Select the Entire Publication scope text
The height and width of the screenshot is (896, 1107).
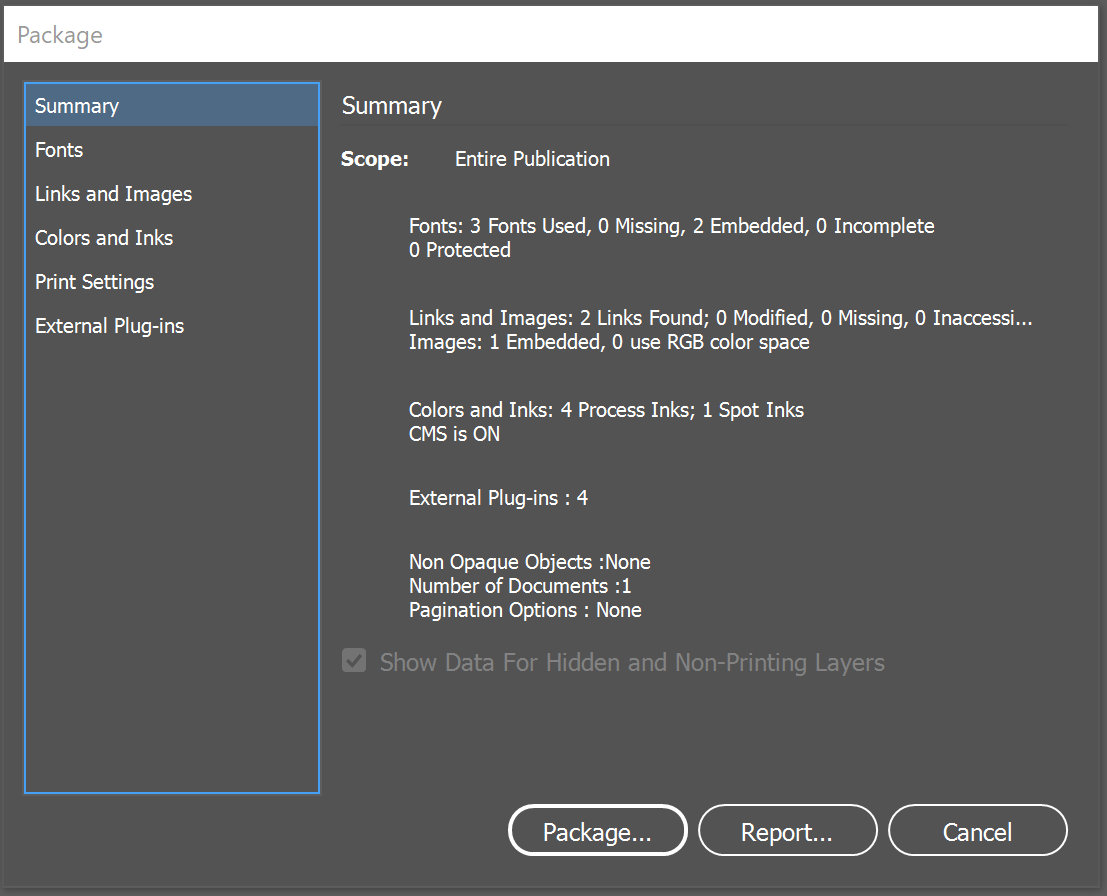point(531,158)
